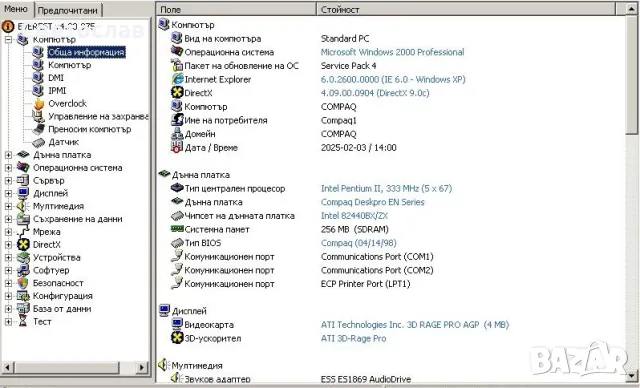Viewport: 640px width, 388px height.
Task: Click the Устройства devices icon in tree
Action: click(x=23, y=257)
